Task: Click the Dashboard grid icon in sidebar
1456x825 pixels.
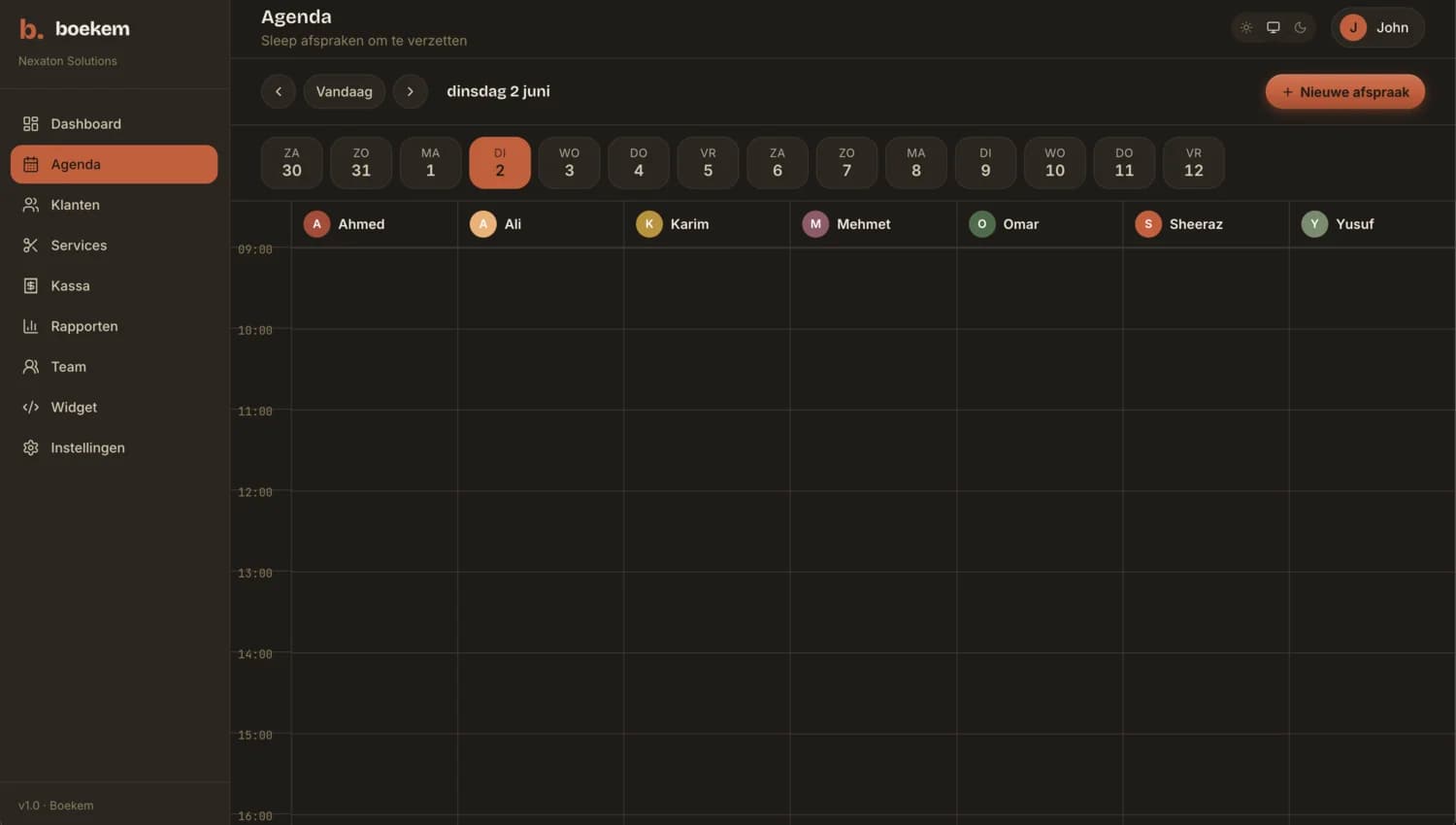Action: point(31,124)
